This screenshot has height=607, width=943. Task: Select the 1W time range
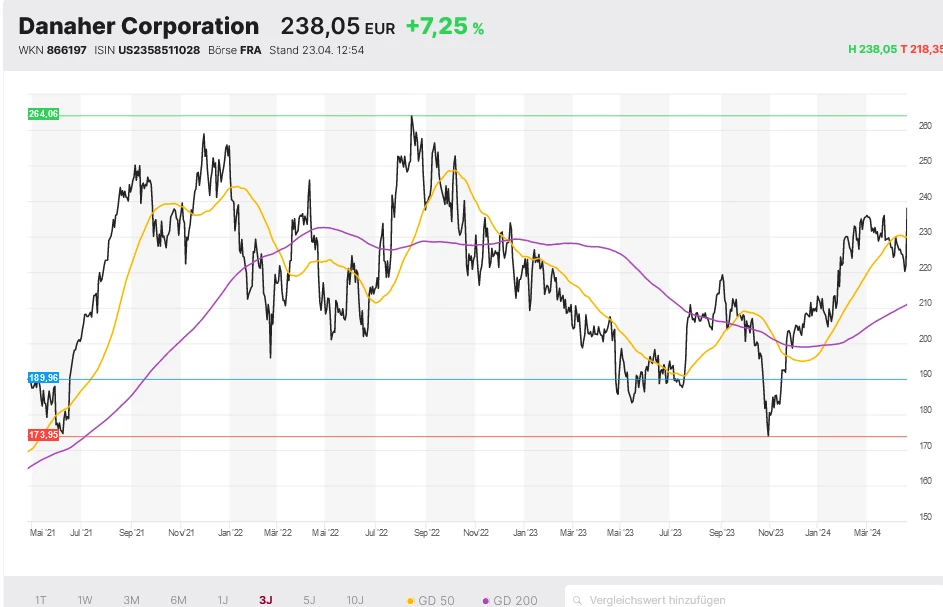85,600
